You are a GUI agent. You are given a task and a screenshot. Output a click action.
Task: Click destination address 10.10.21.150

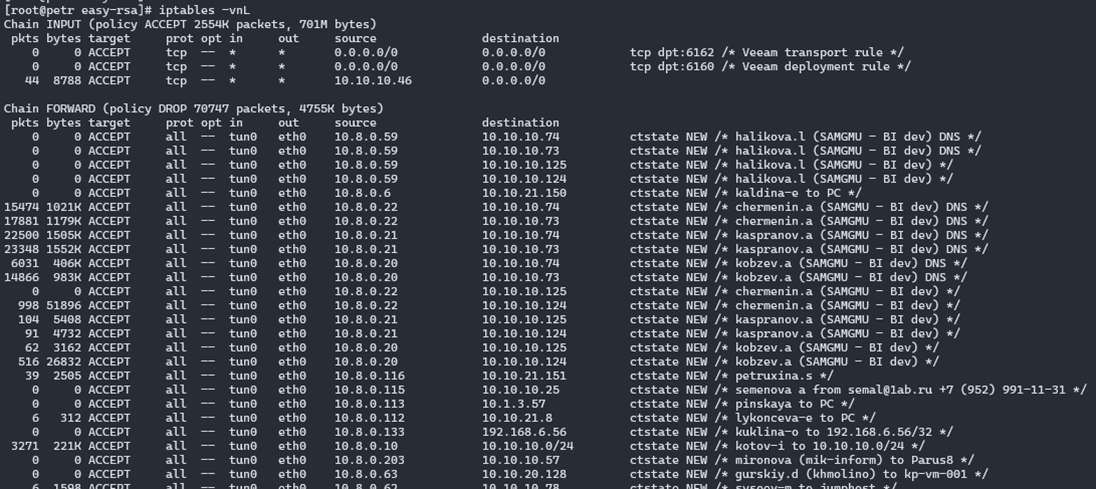524,193
